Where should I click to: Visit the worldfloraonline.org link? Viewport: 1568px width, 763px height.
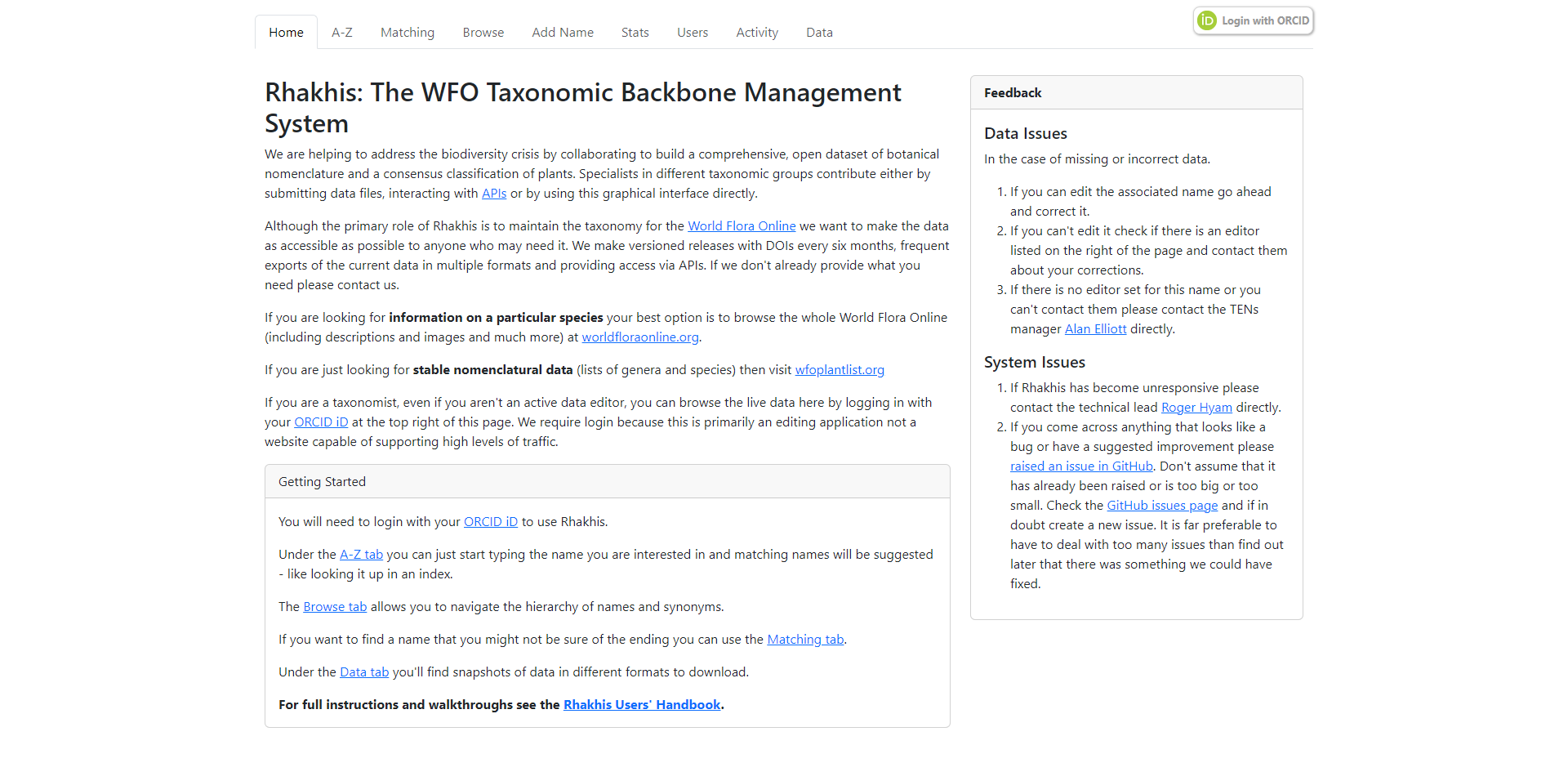(640, 337)
